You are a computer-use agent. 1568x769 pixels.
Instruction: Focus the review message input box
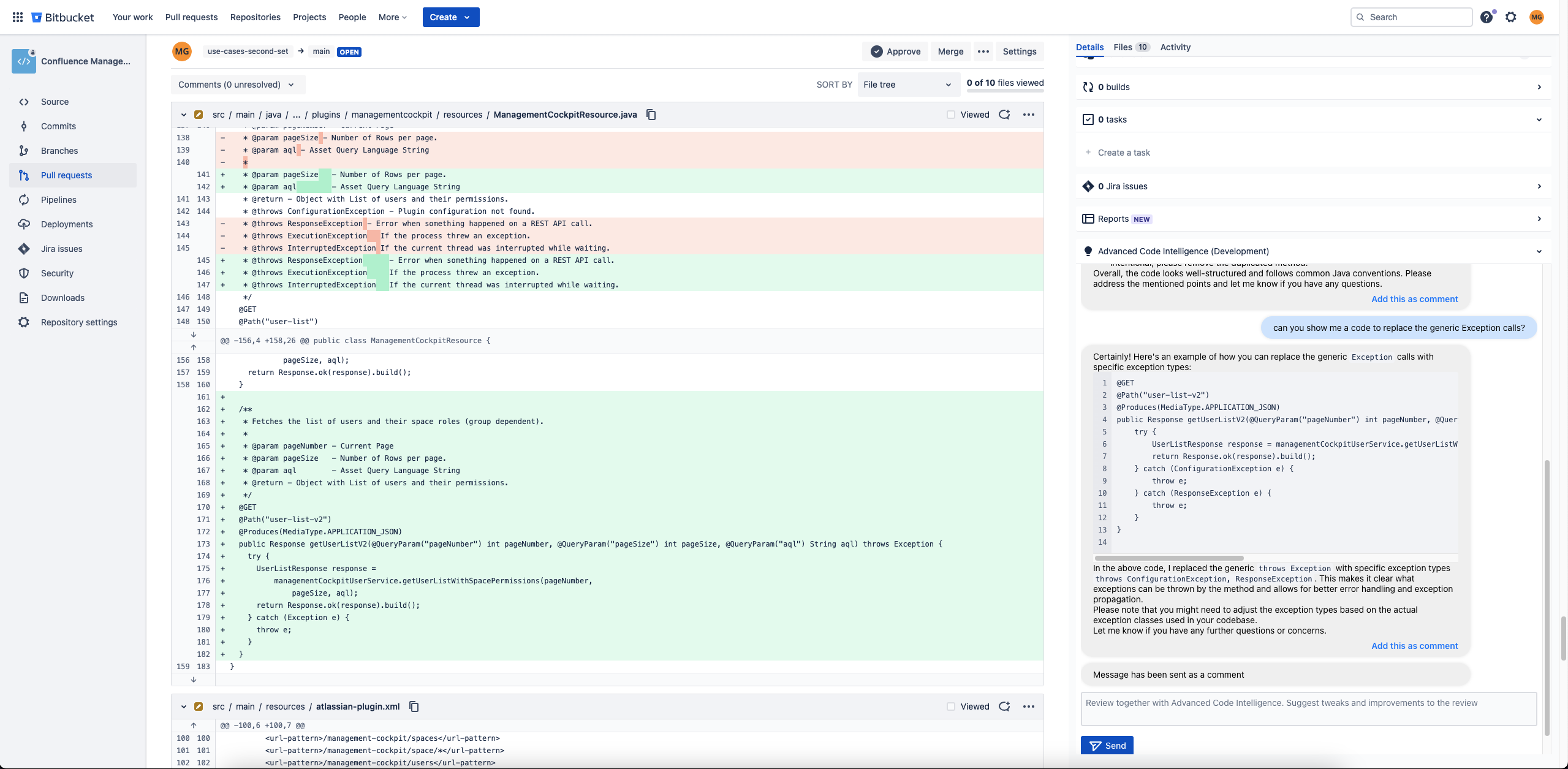[1308, 709]
